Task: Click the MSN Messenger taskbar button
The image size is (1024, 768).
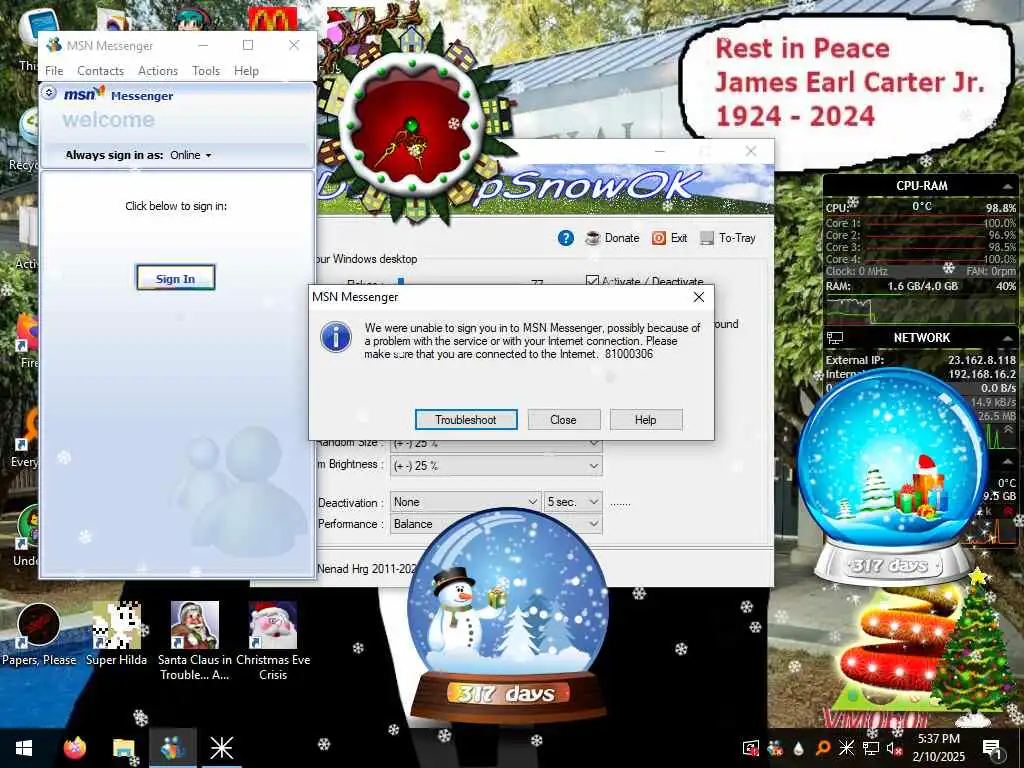Action: click(x=172, y=748)
